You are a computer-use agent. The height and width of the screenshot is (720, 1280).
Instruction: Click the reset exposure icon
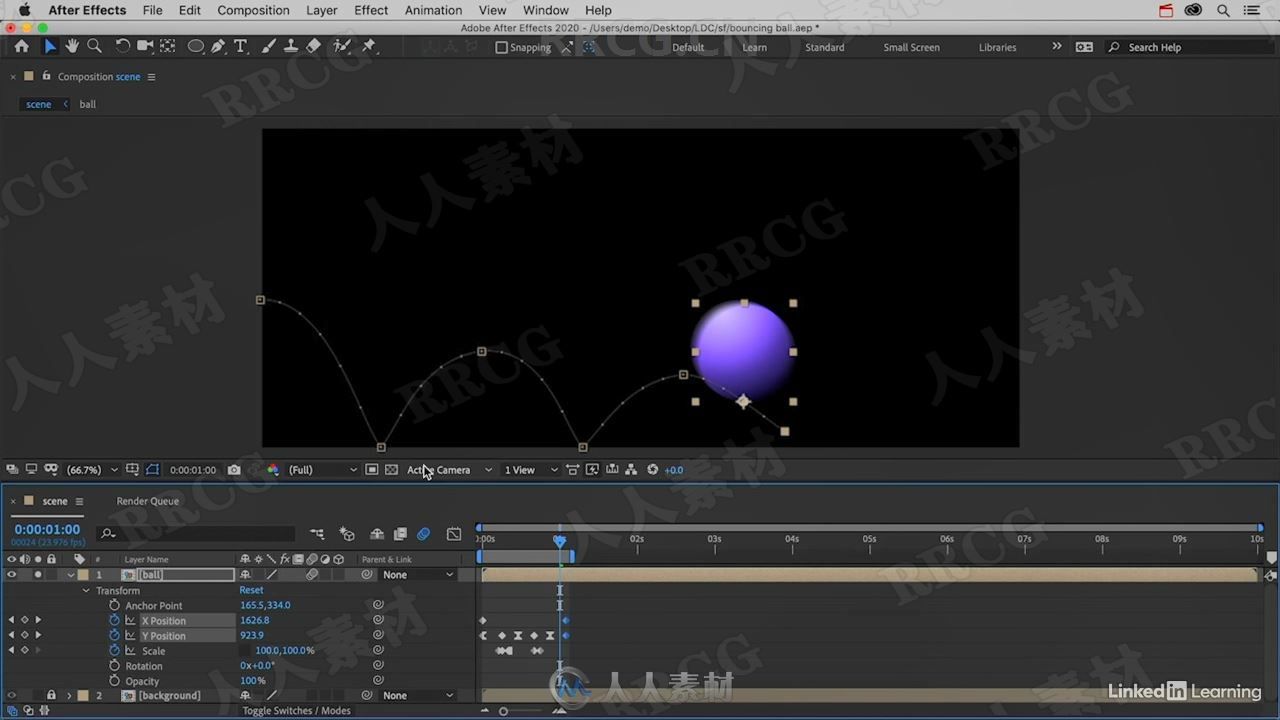pos(653,470)
